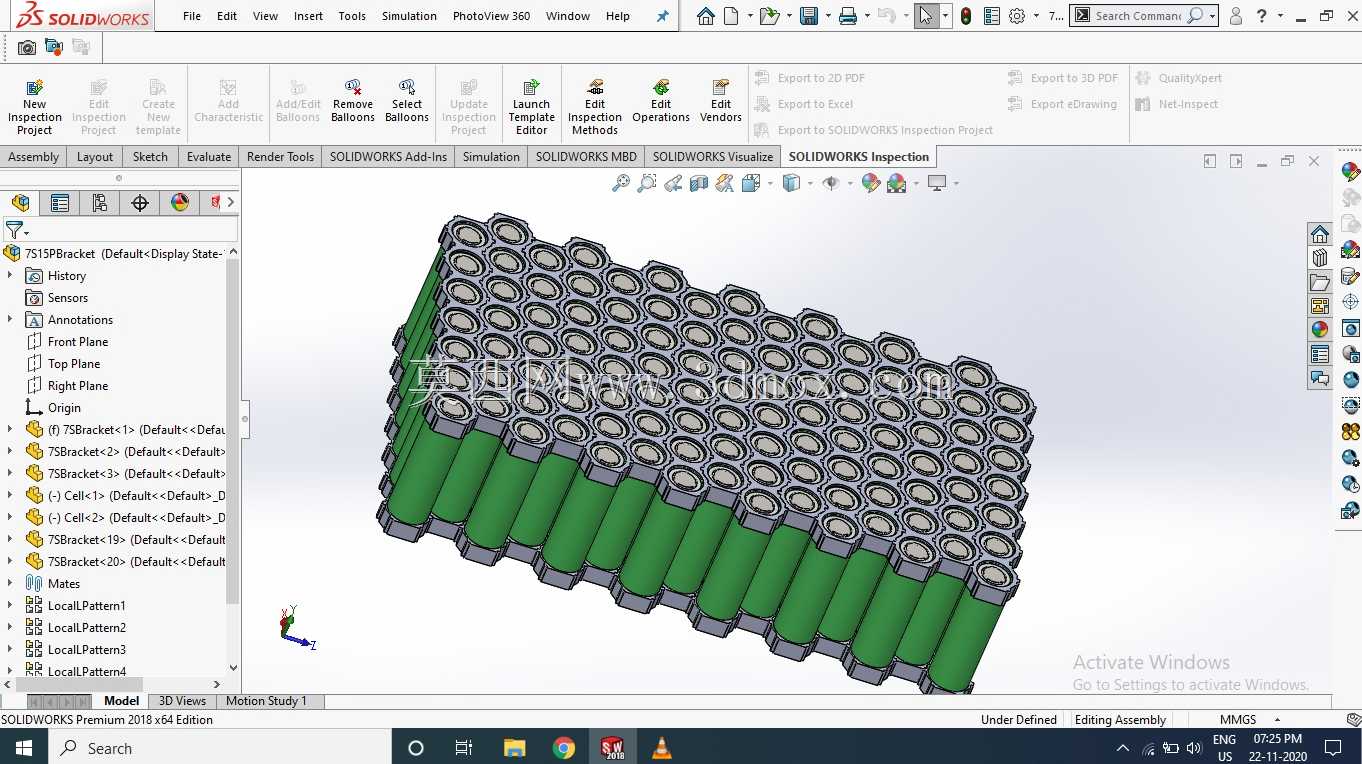Expand the Cell<1> component

pyautogui.click(x=10, y=496)
